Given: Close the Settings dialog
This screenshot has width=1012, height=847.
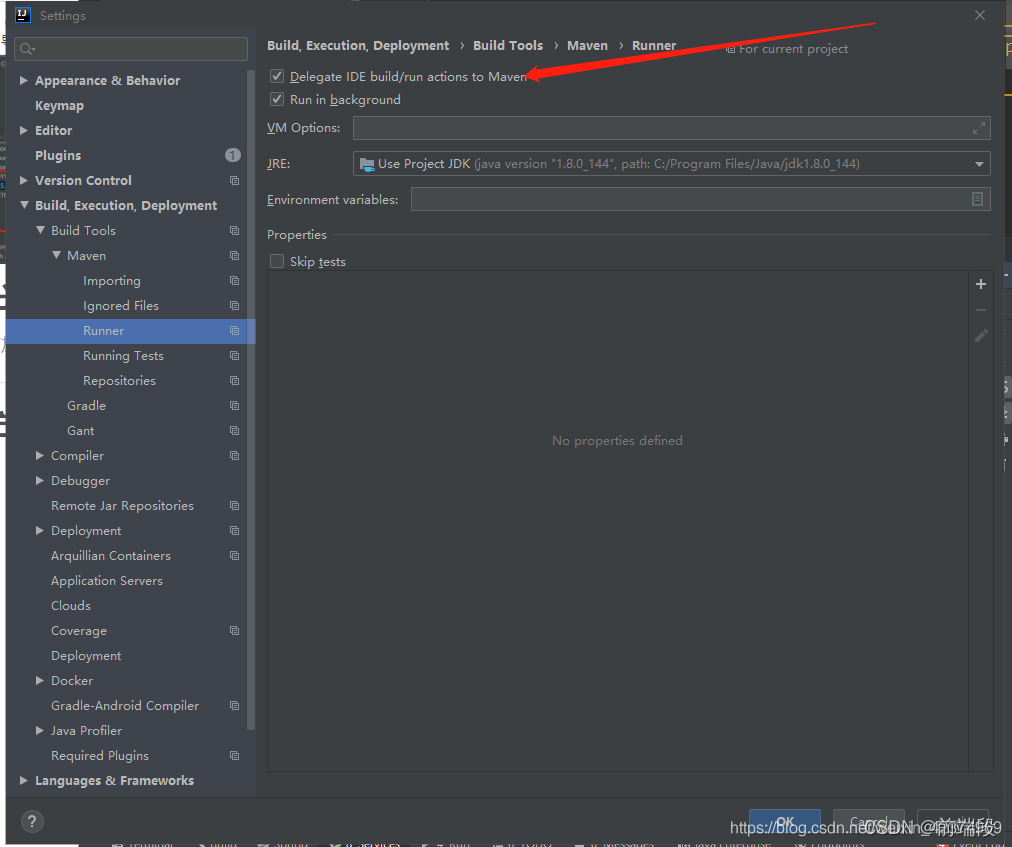Looking at the screenshot, I should point(980,15).
